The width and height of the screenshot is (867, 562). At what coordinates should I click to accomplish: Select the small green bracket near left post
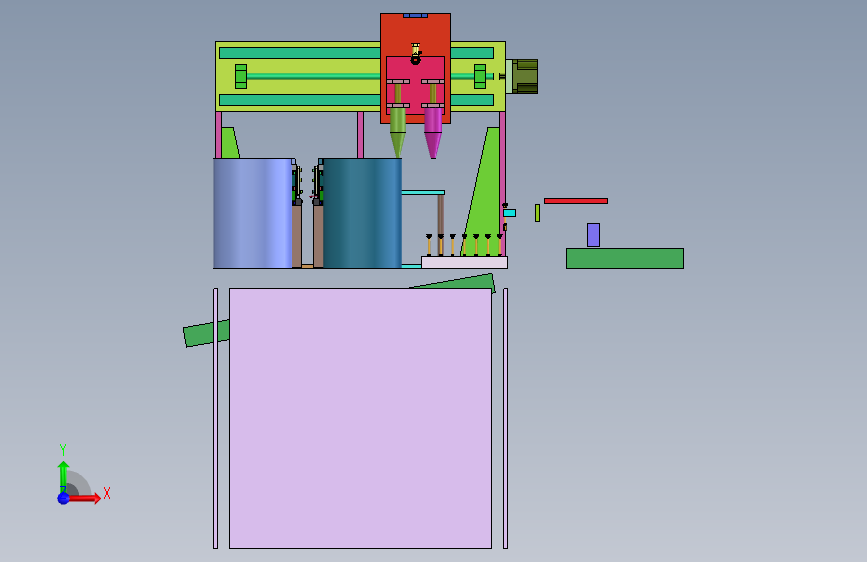coord(229,143)
